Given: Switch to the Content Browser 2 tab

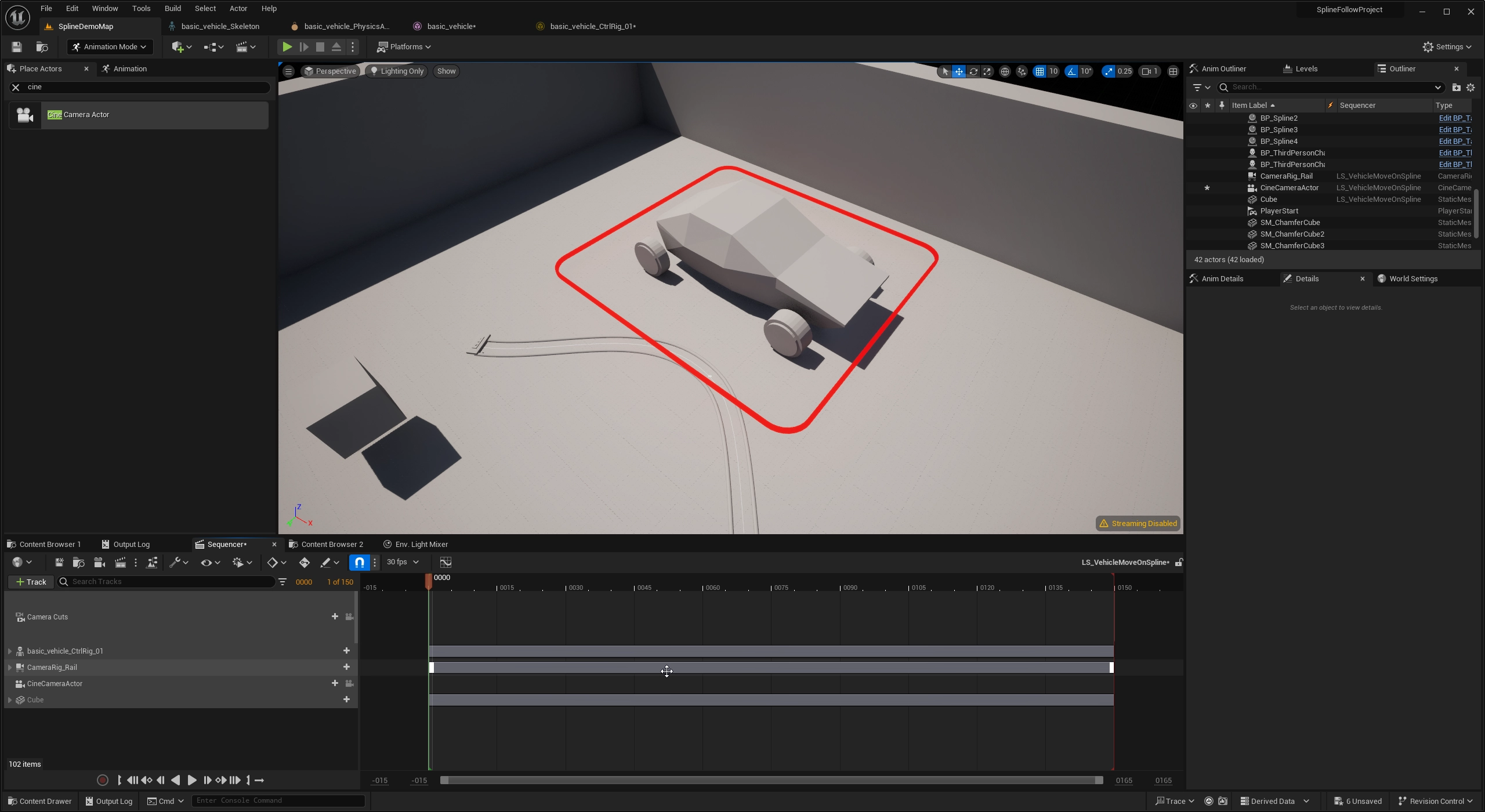Looking at the screenshot, I should 331,544.
